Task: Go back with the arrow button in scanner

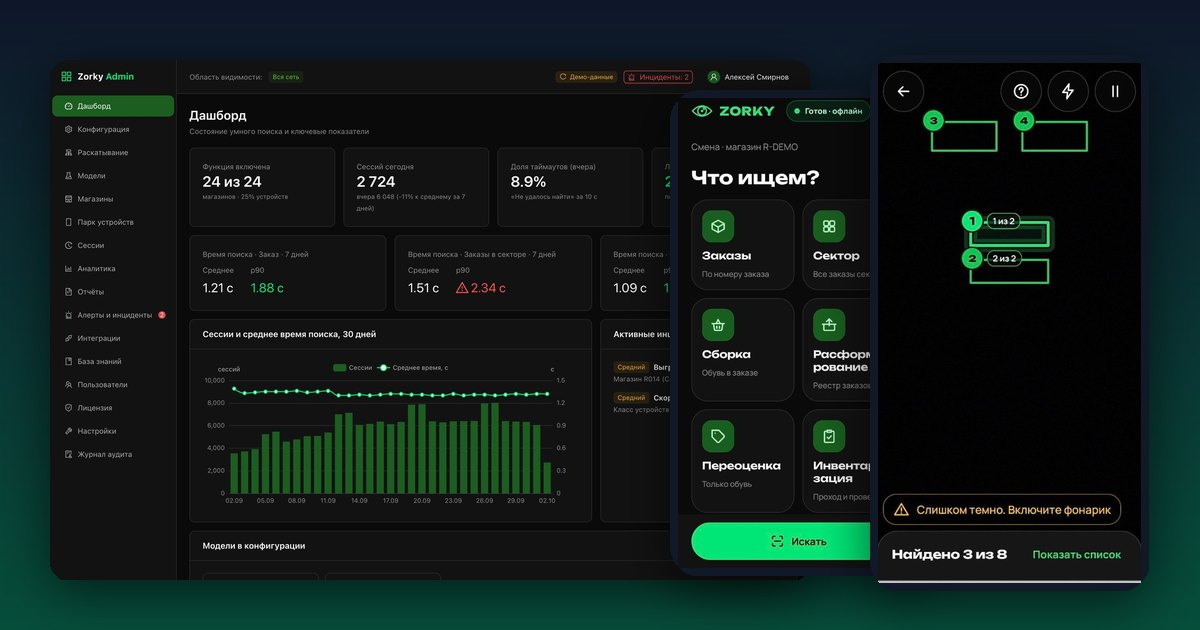Action: (904, 91)
